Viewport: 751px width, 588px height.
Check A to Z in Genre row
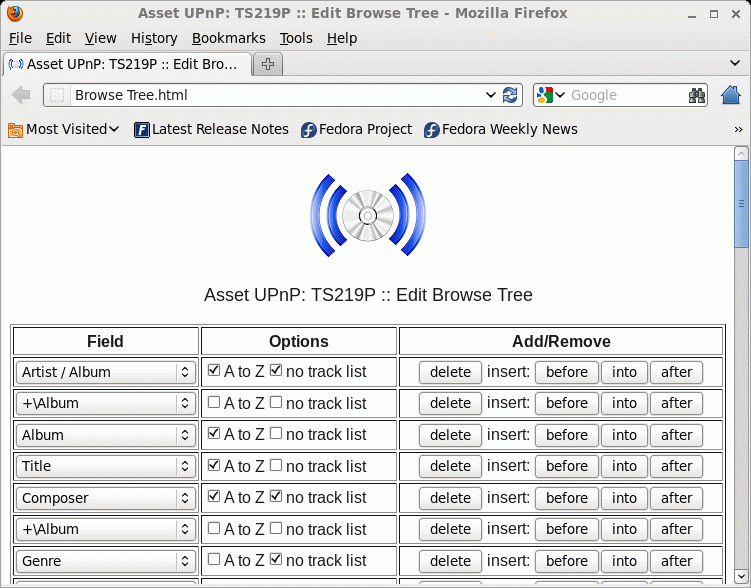214,559
